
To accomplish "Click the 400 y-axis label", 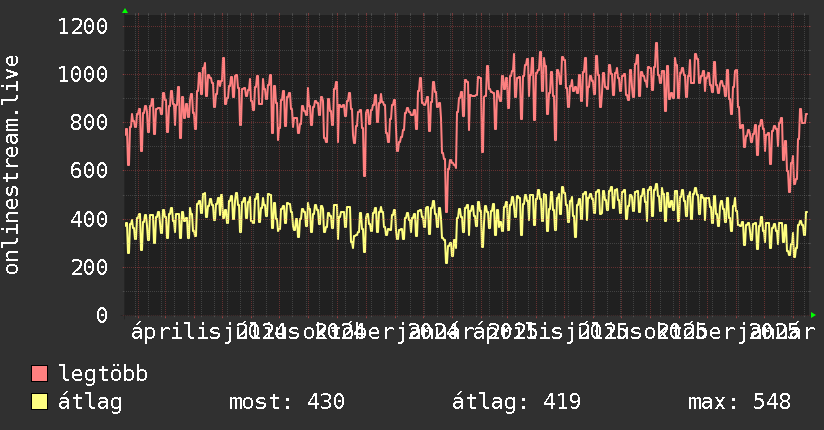I will coord(89,219).
